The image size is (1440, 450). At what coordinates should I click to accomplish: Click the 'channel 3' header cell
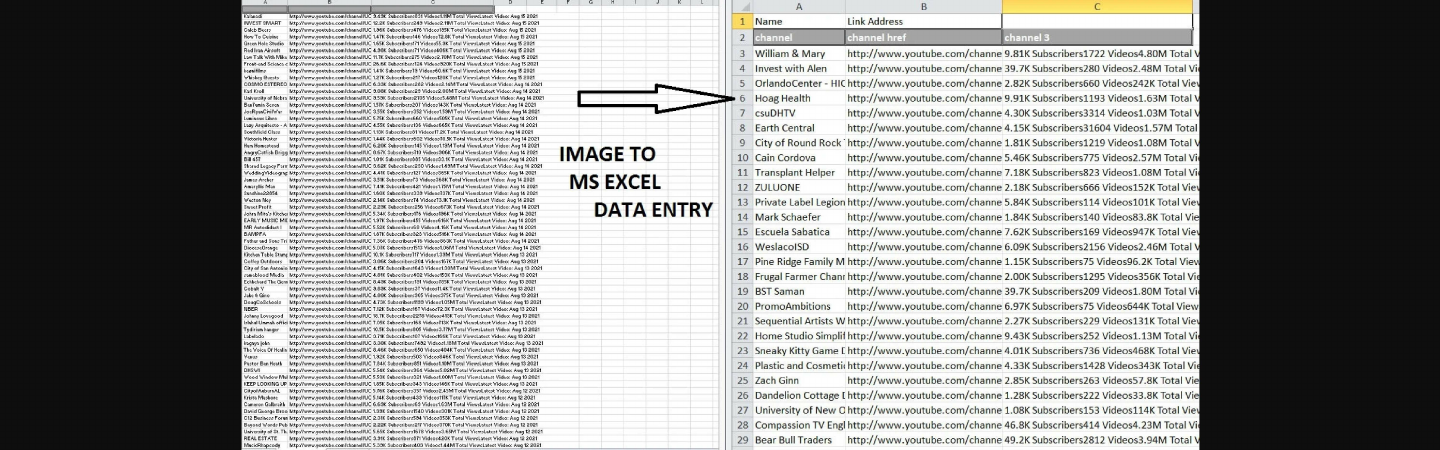coord(1097,37)
